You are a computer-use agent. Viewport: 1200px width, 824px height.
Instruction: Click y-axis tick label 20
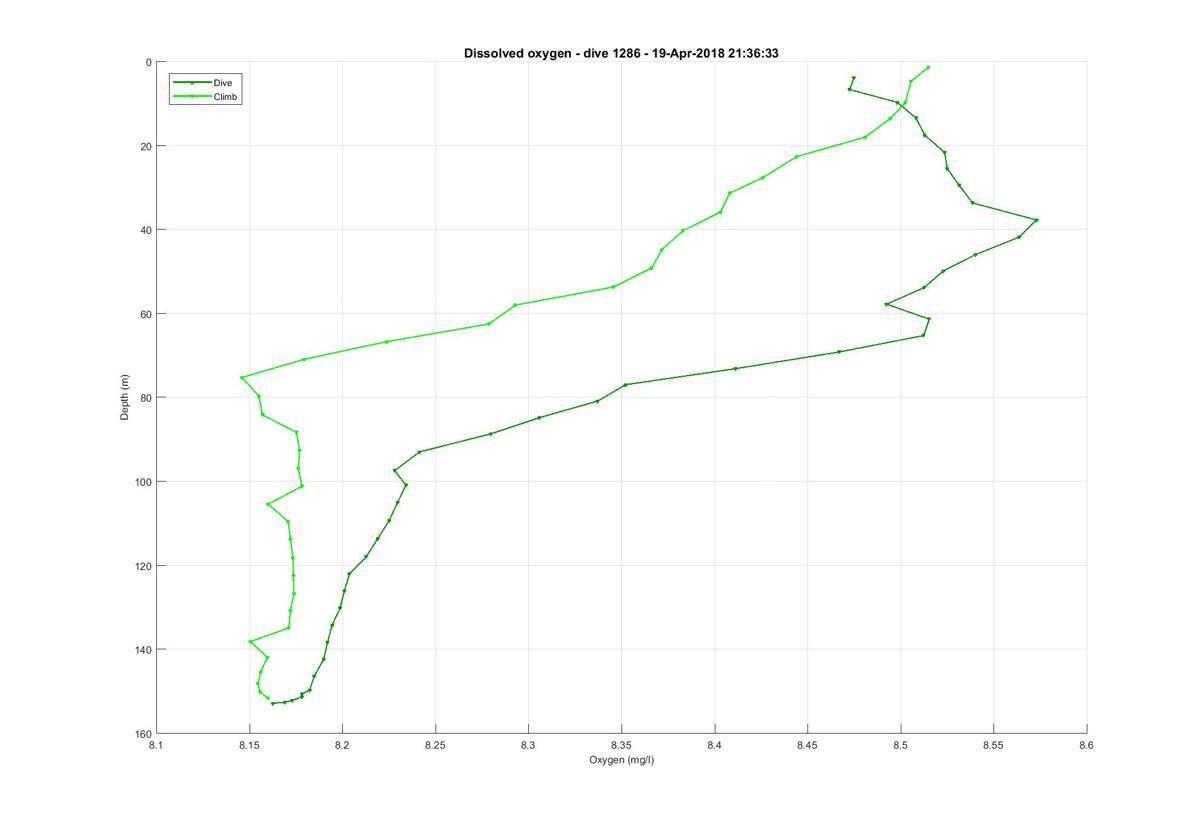coord(144,146)
